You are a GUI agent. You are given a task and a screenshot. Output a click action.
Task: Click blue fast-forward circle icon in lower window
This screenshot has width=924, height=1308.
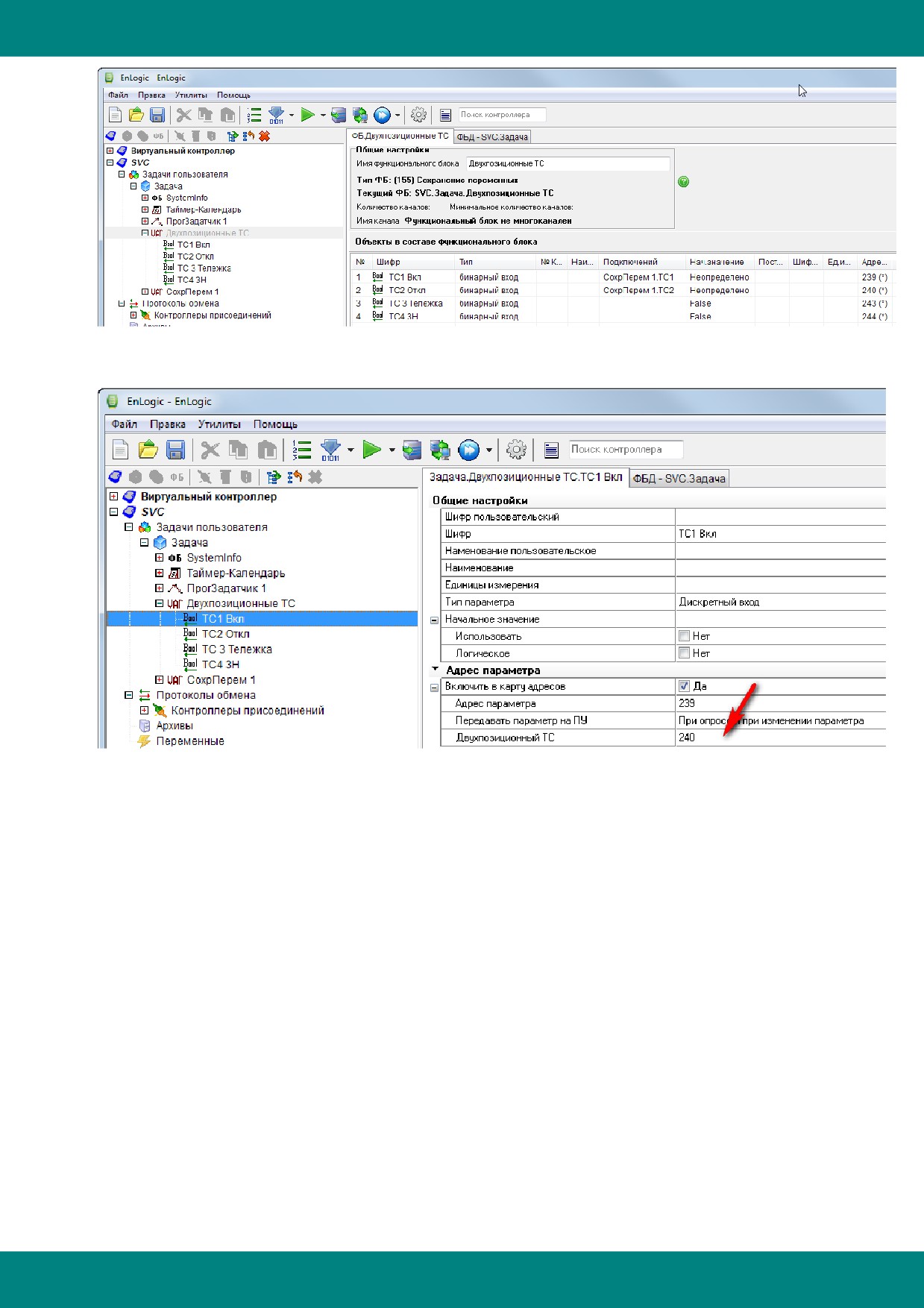click(469, 450)
